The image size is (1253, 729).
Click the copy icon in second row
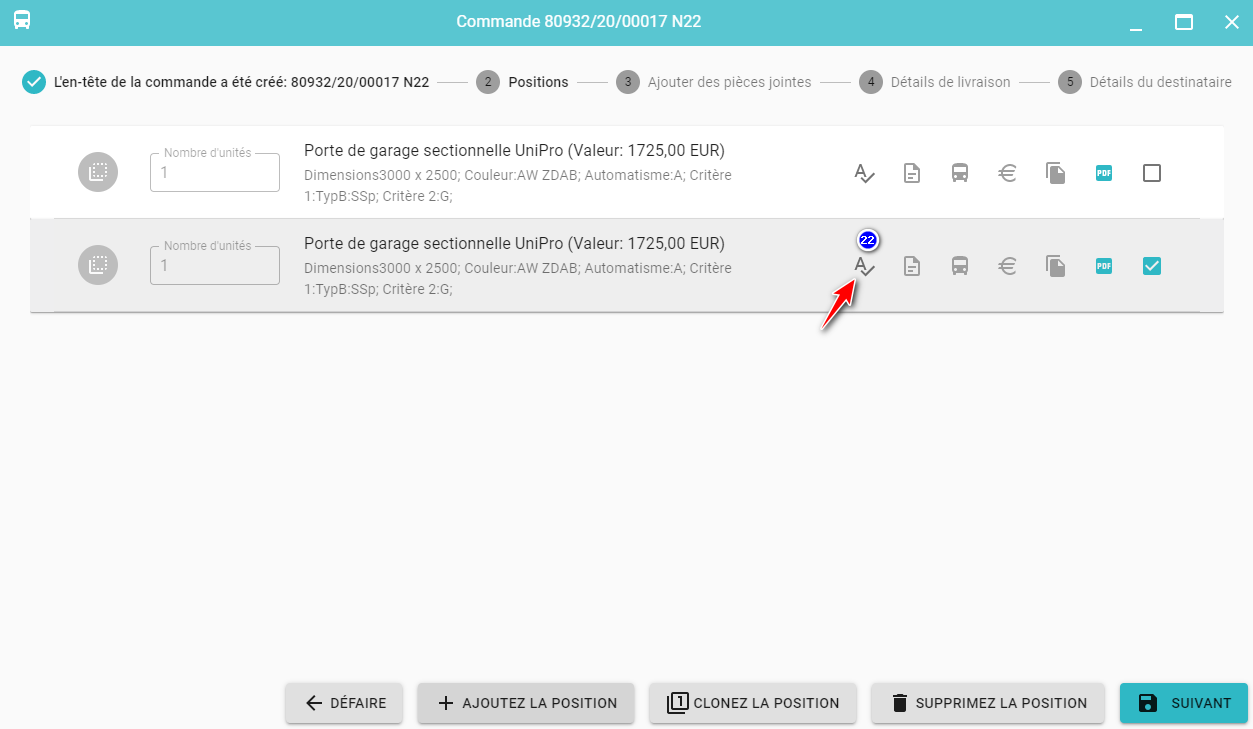click(x=1056, y=266)
